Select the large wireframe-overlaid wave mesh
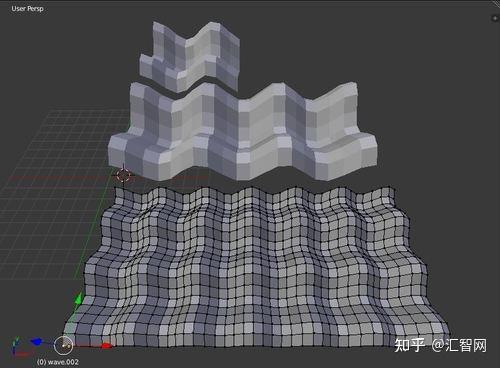This screenshot has width=500, height=368. click(255, 268)
